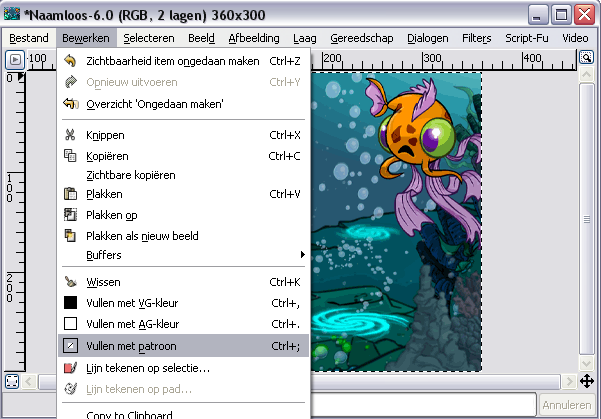Open the Afbeelding menu

[254, 38]
